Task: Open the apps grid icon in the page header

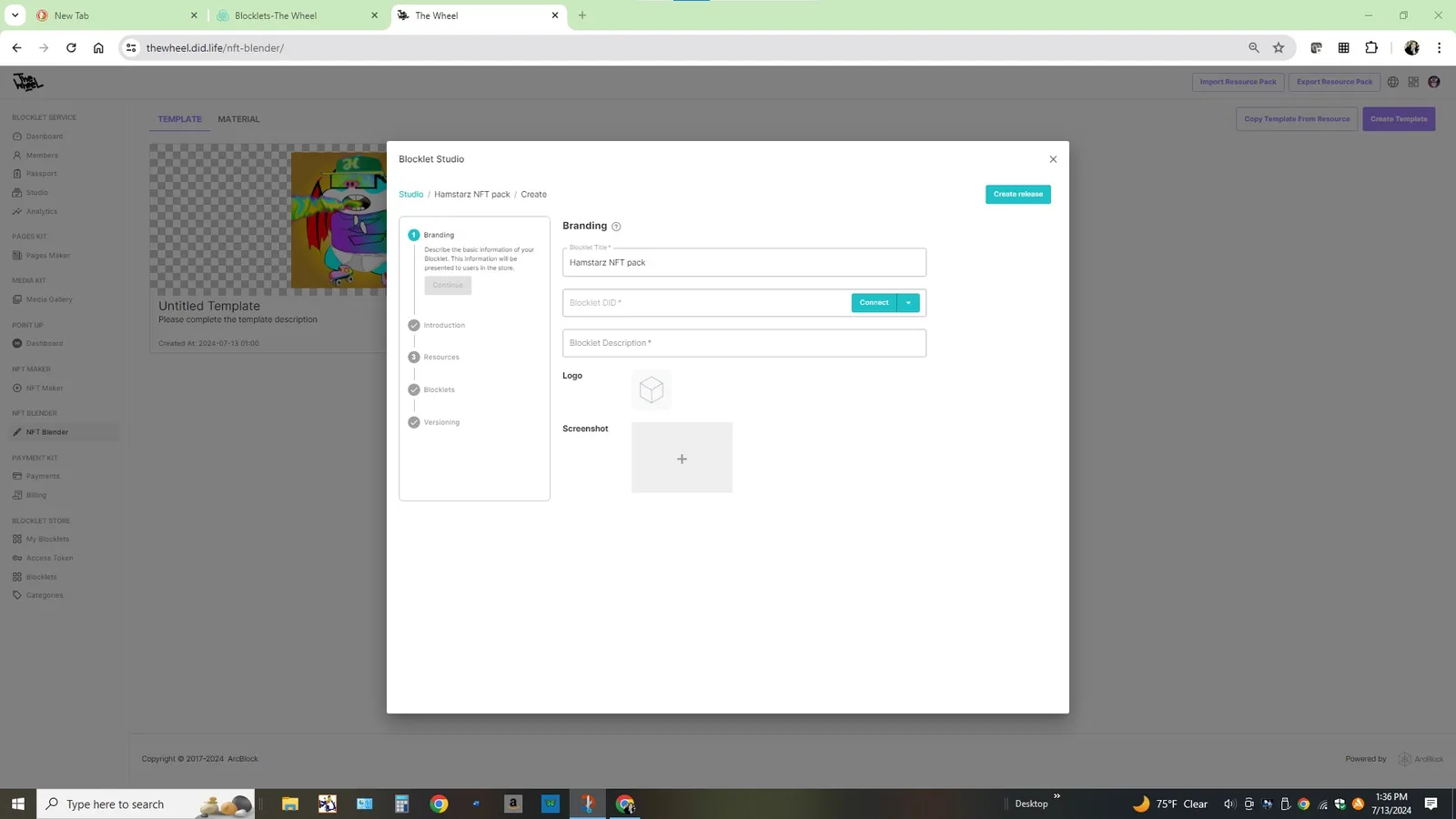Action: (1413, 82)
